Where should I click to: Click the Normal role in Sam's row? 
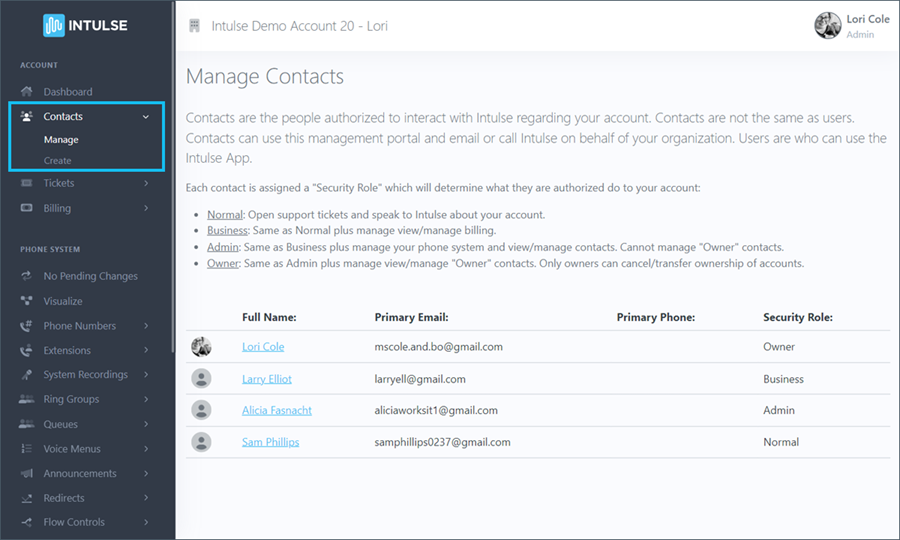coord(781,442)
